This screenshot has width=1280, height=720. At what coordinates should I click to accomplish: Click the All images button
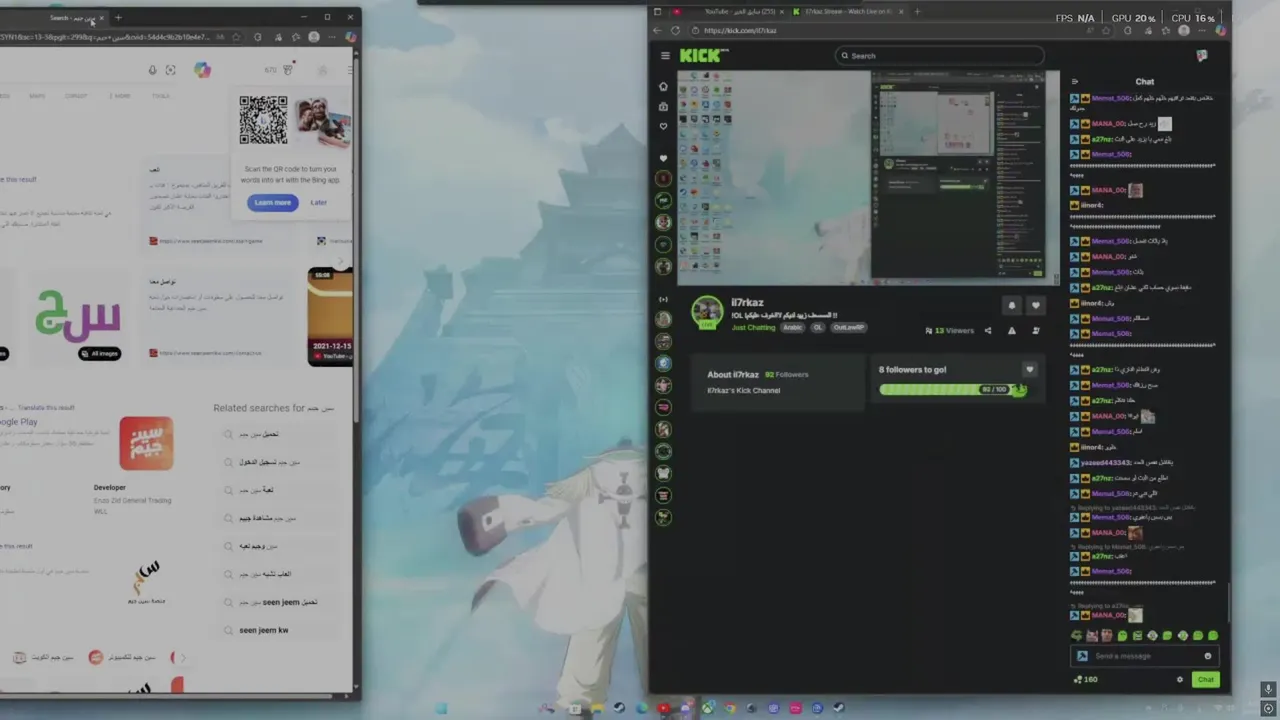coord(99,353)
